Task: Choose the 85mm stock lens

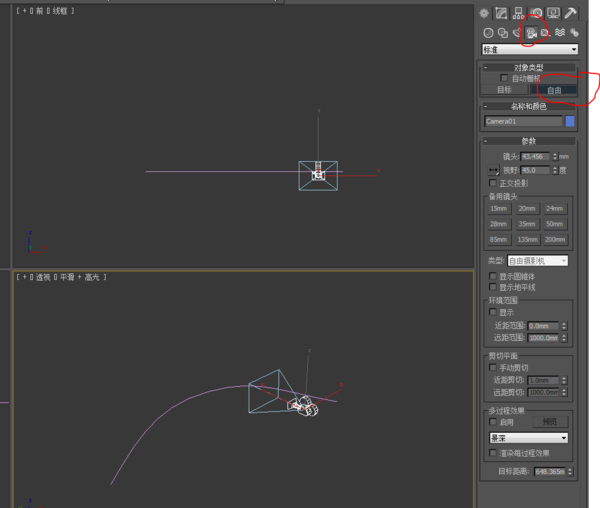Action: (499, 239)
